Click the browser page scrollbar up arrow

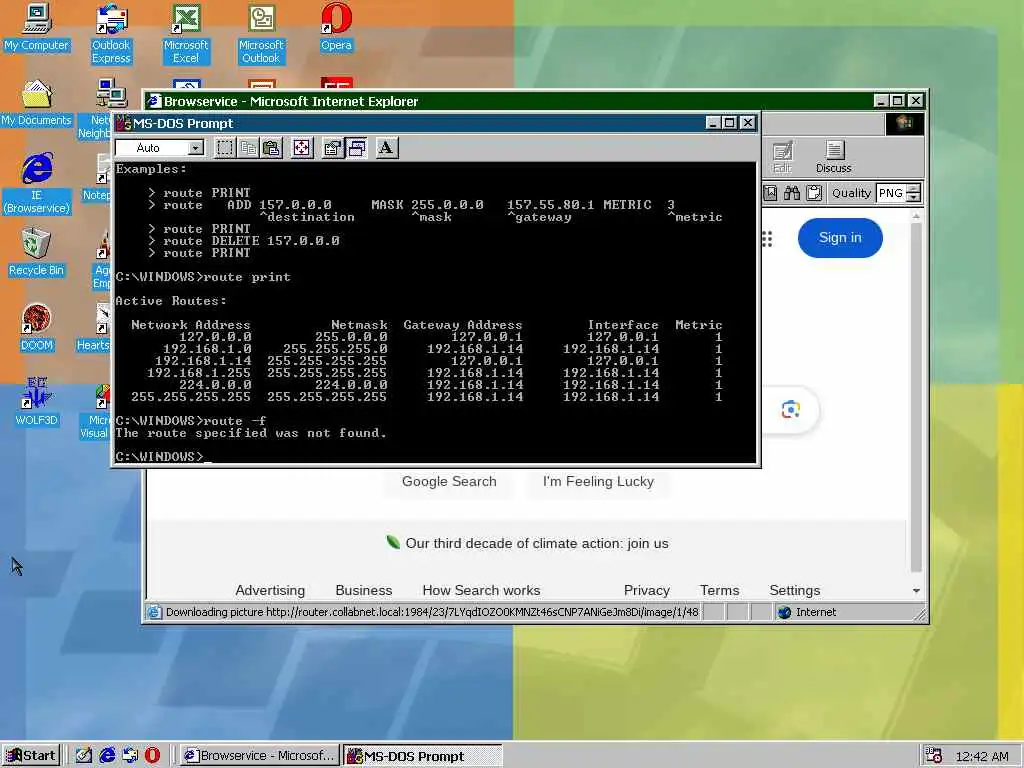916,215
